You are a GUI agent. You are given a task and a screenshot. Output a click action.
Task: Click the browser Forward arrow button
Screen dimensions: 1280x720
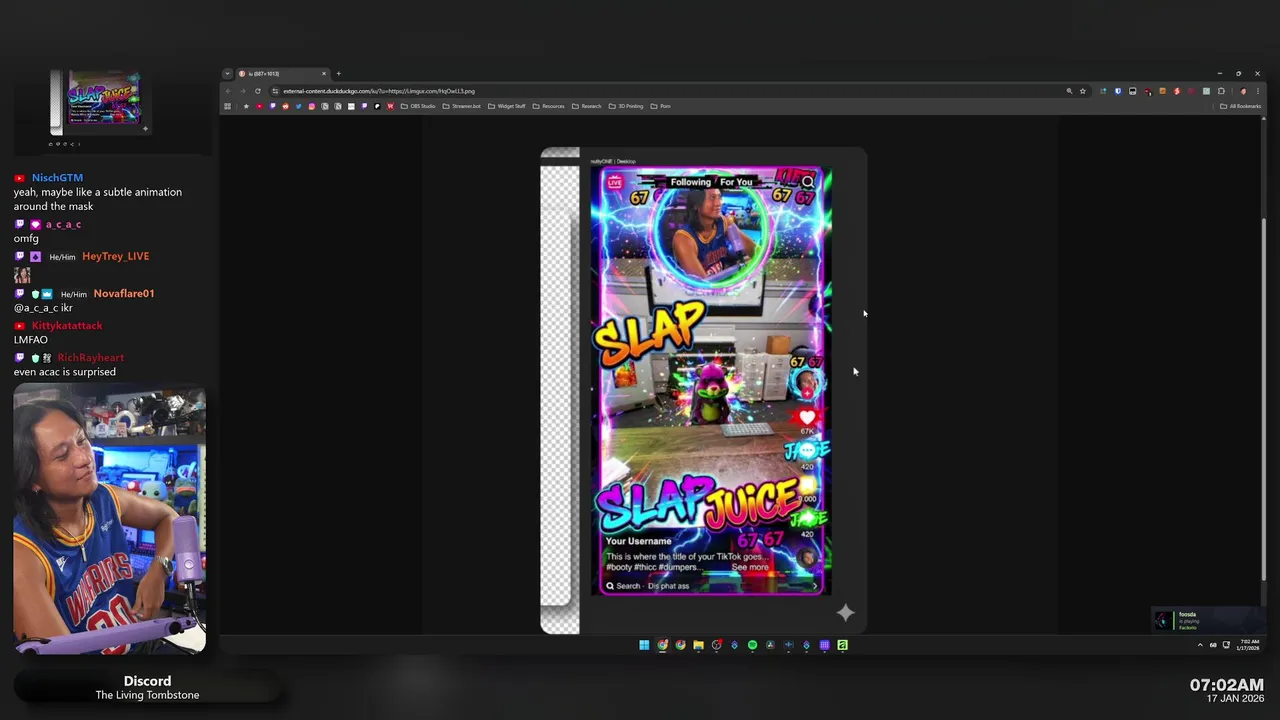click(x=243, y=91)
